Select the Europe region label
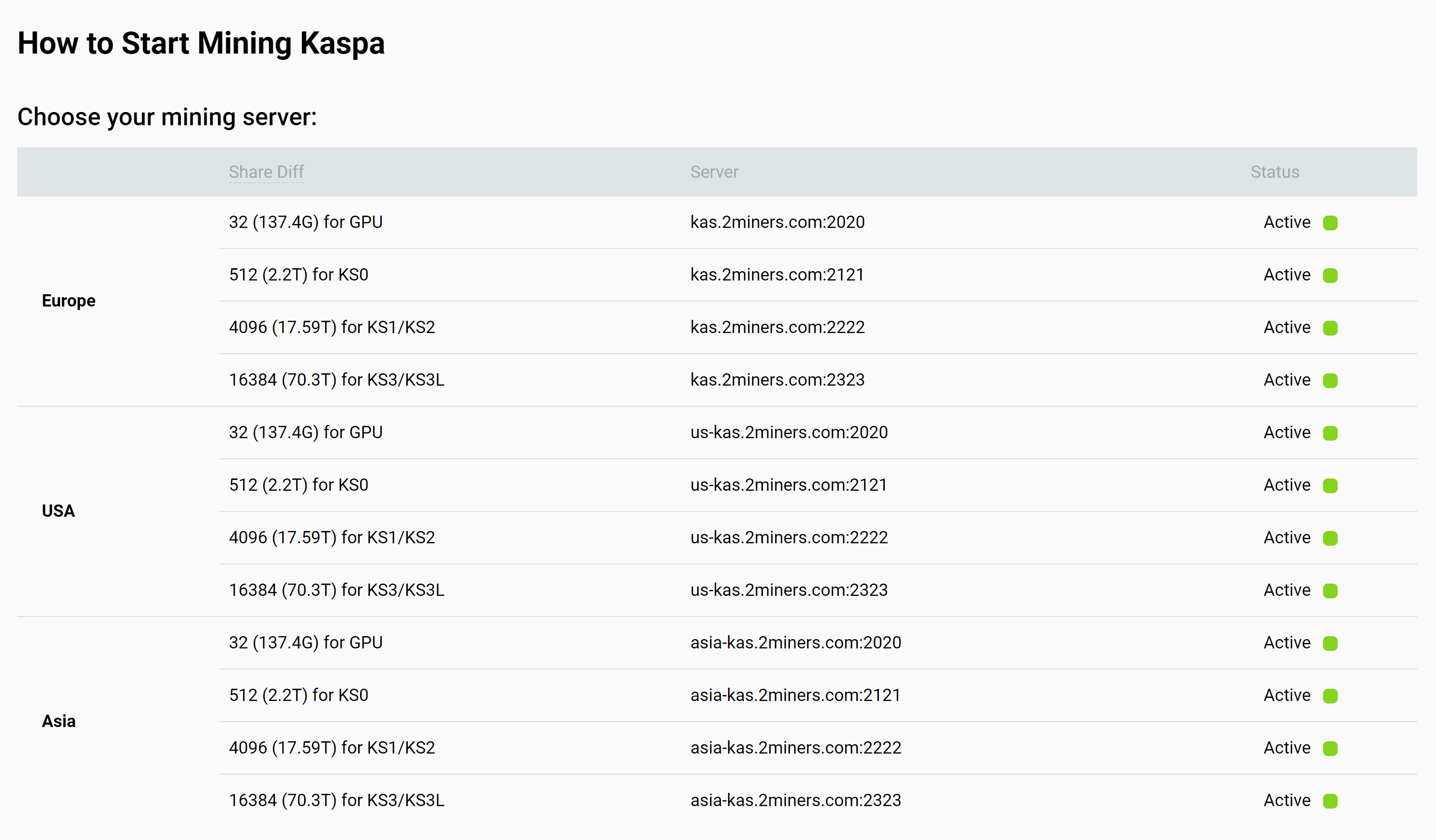 pos(68,300)
